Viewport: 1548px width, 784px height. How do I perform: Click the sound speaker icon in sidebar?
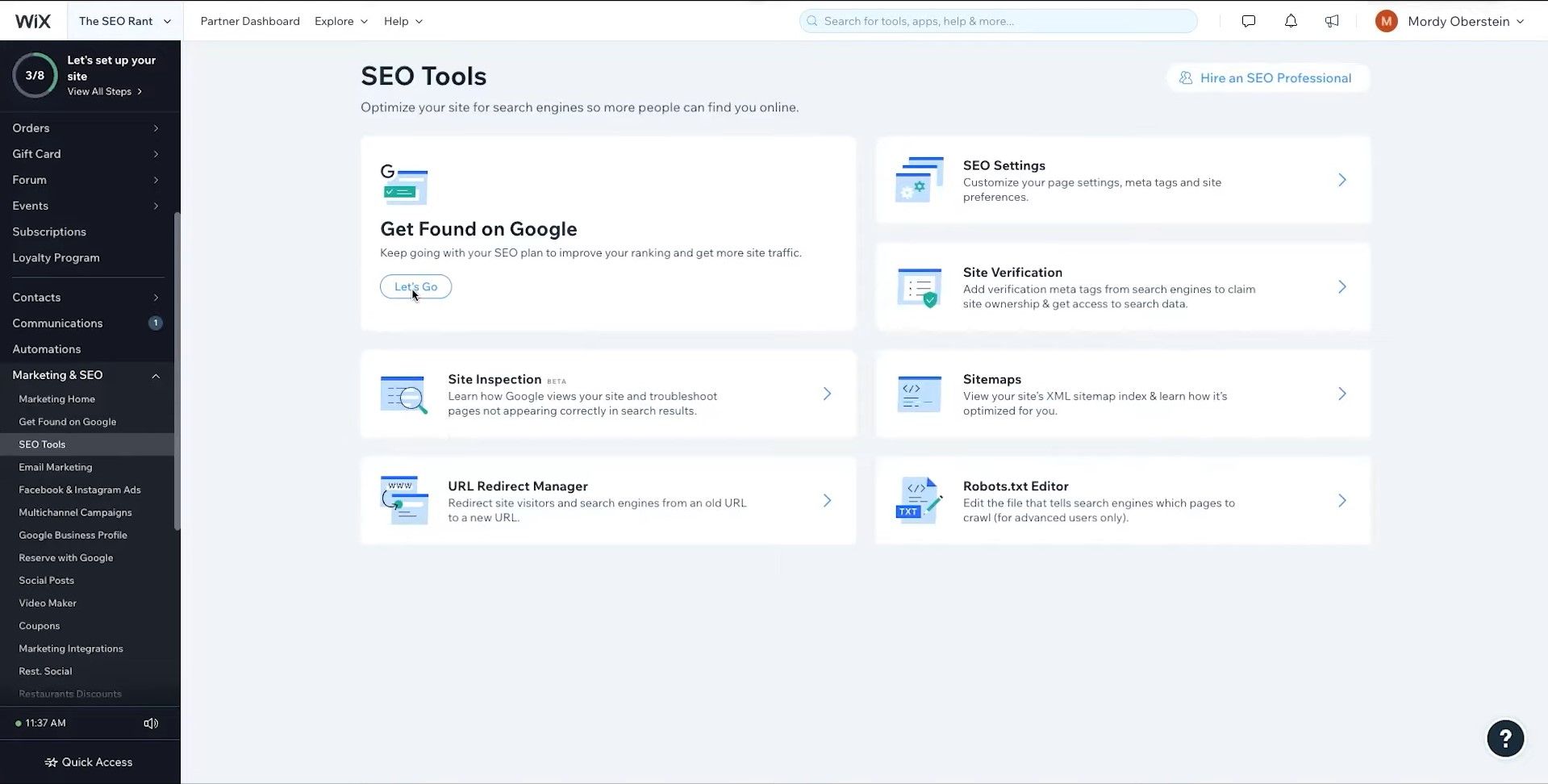tap(151, 724)
